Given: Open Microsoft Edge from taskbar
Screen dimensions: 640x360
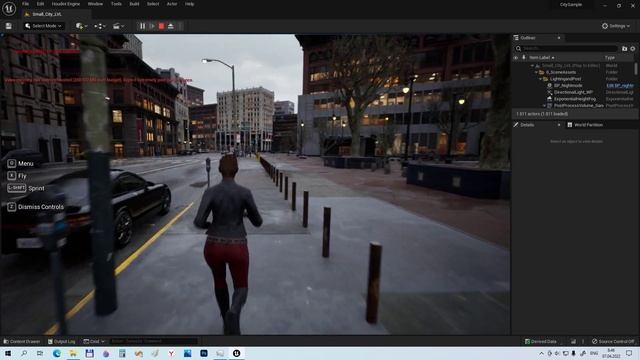Looking at the screenshot, I should coord(57,353).
